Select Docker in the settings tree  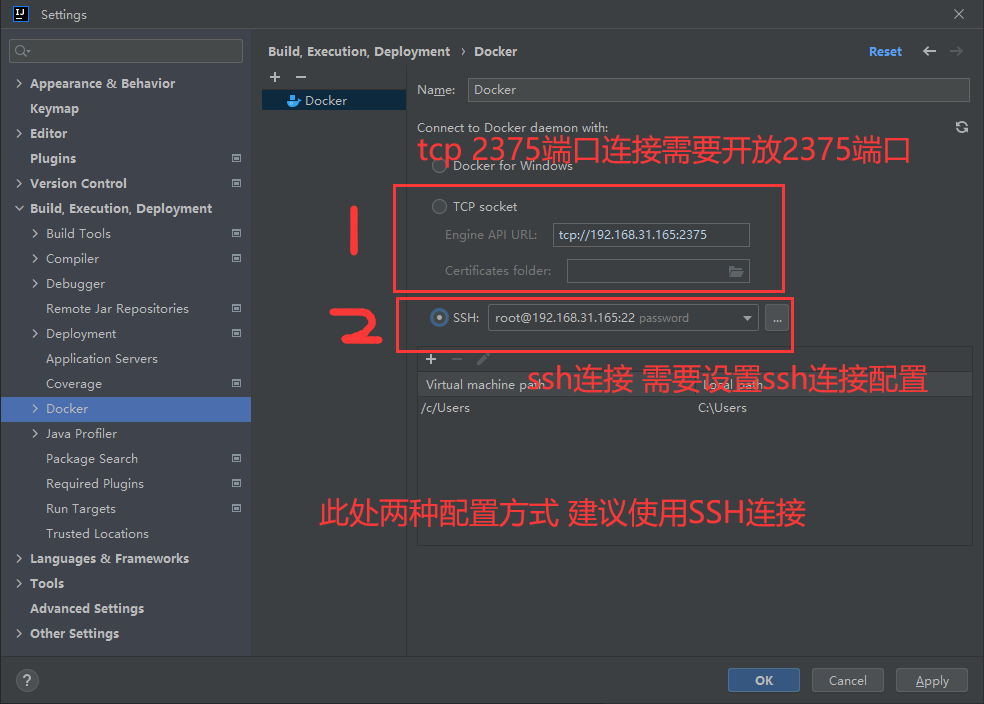tap(126, 408)
